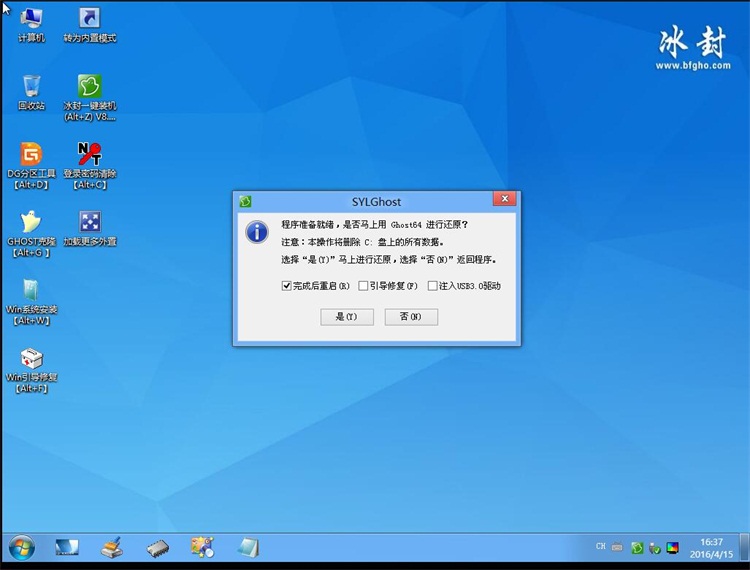Open the colorful picture tool taskbar icon

(202, 548)
